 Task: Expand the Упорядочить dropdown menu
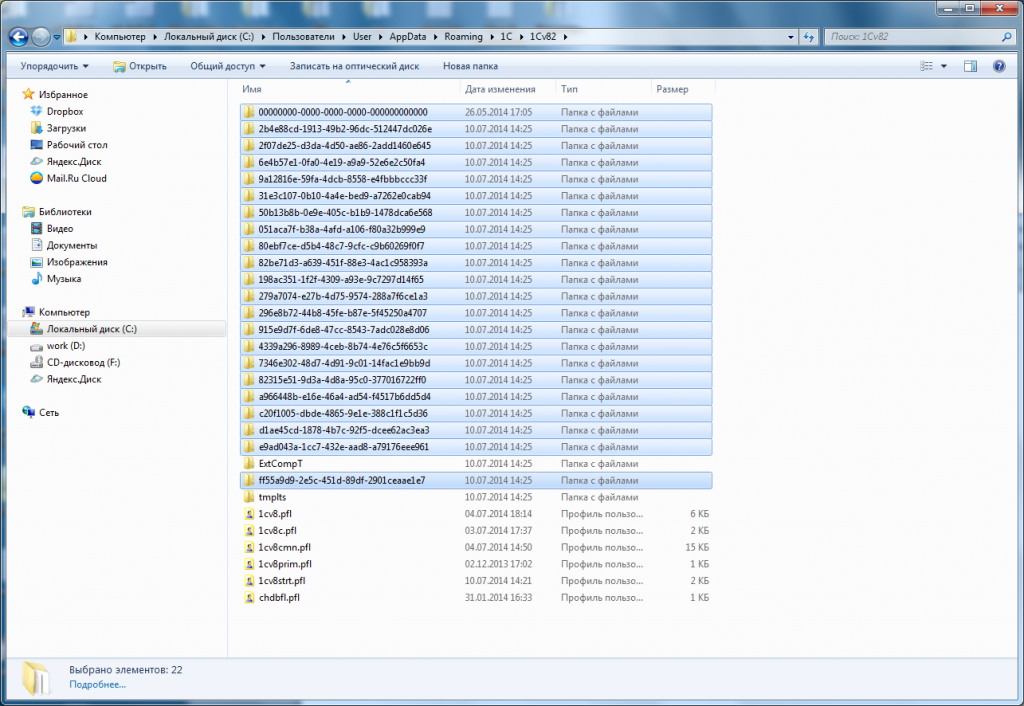(x=54, y=66)
